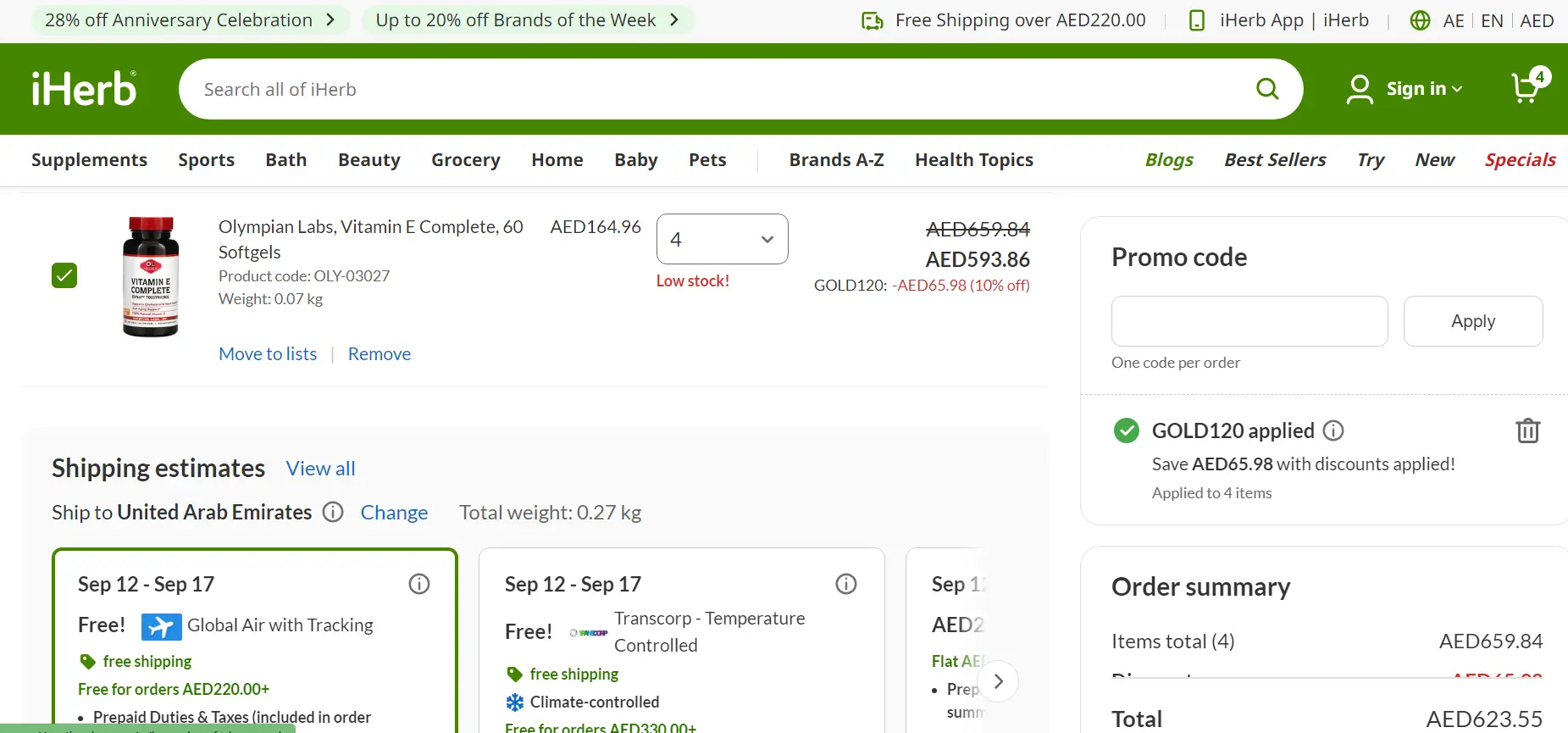Click the globe language icon
This screenshot has height=733, width=1568.
[x=1421, y=20]
